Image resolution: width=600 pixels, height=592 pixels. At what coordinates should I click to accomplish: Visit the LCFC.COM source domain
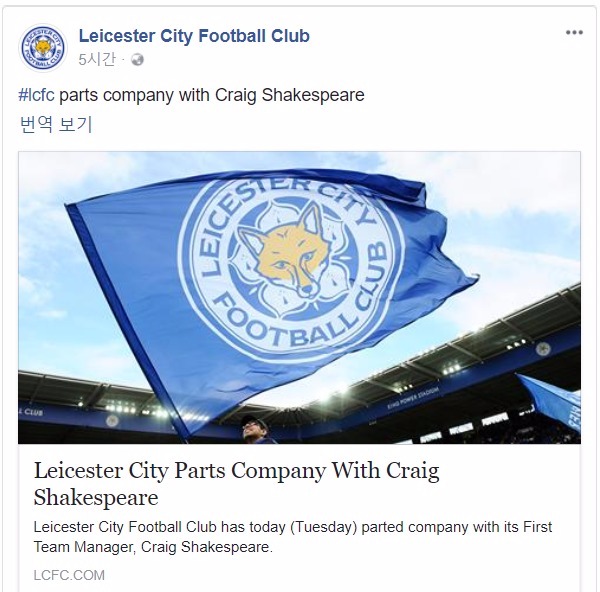[69, 575]
